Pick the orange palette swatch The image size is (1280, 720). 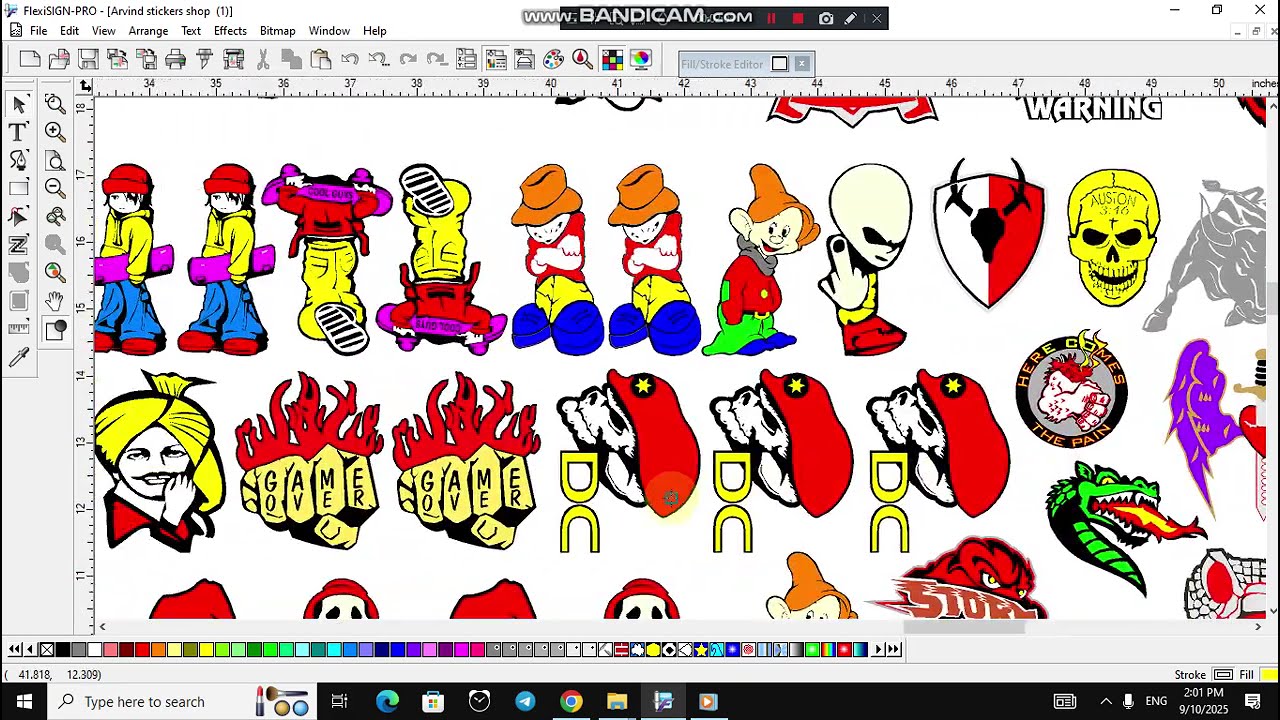pos(158,650)
